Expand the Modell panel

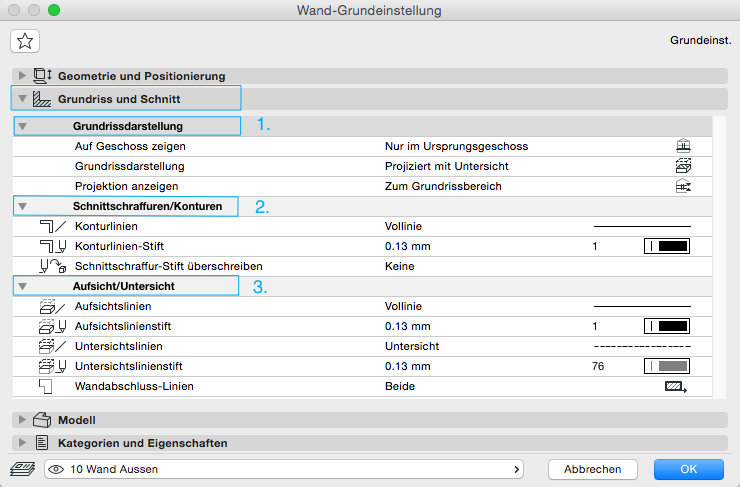point(23,420)
